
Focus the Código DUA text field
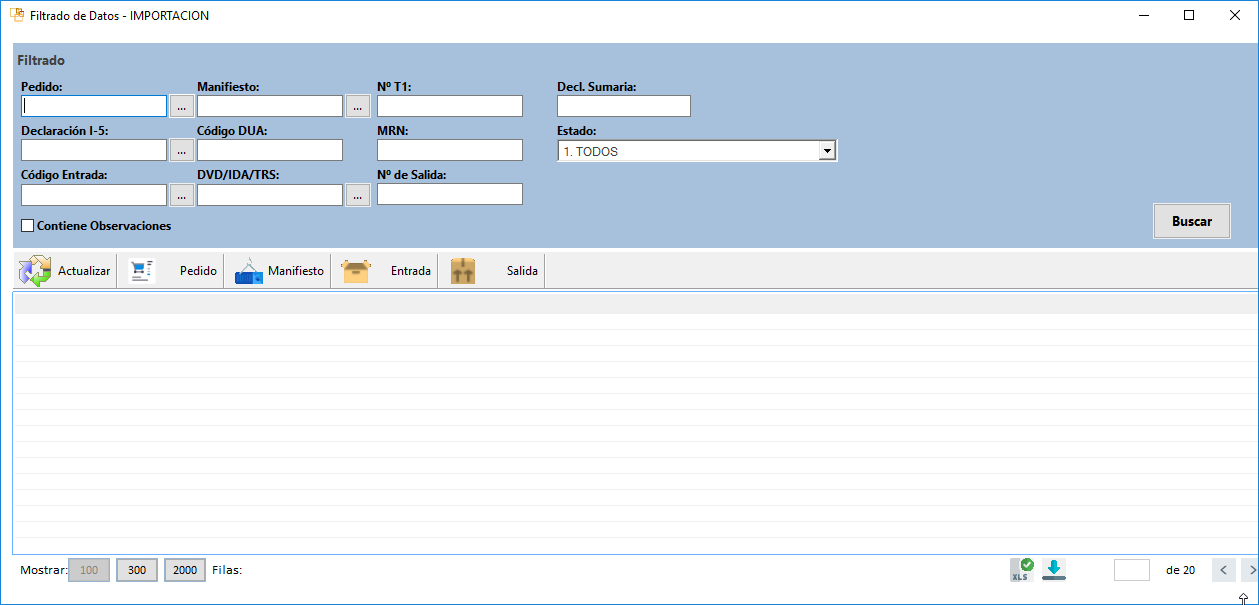270,150
